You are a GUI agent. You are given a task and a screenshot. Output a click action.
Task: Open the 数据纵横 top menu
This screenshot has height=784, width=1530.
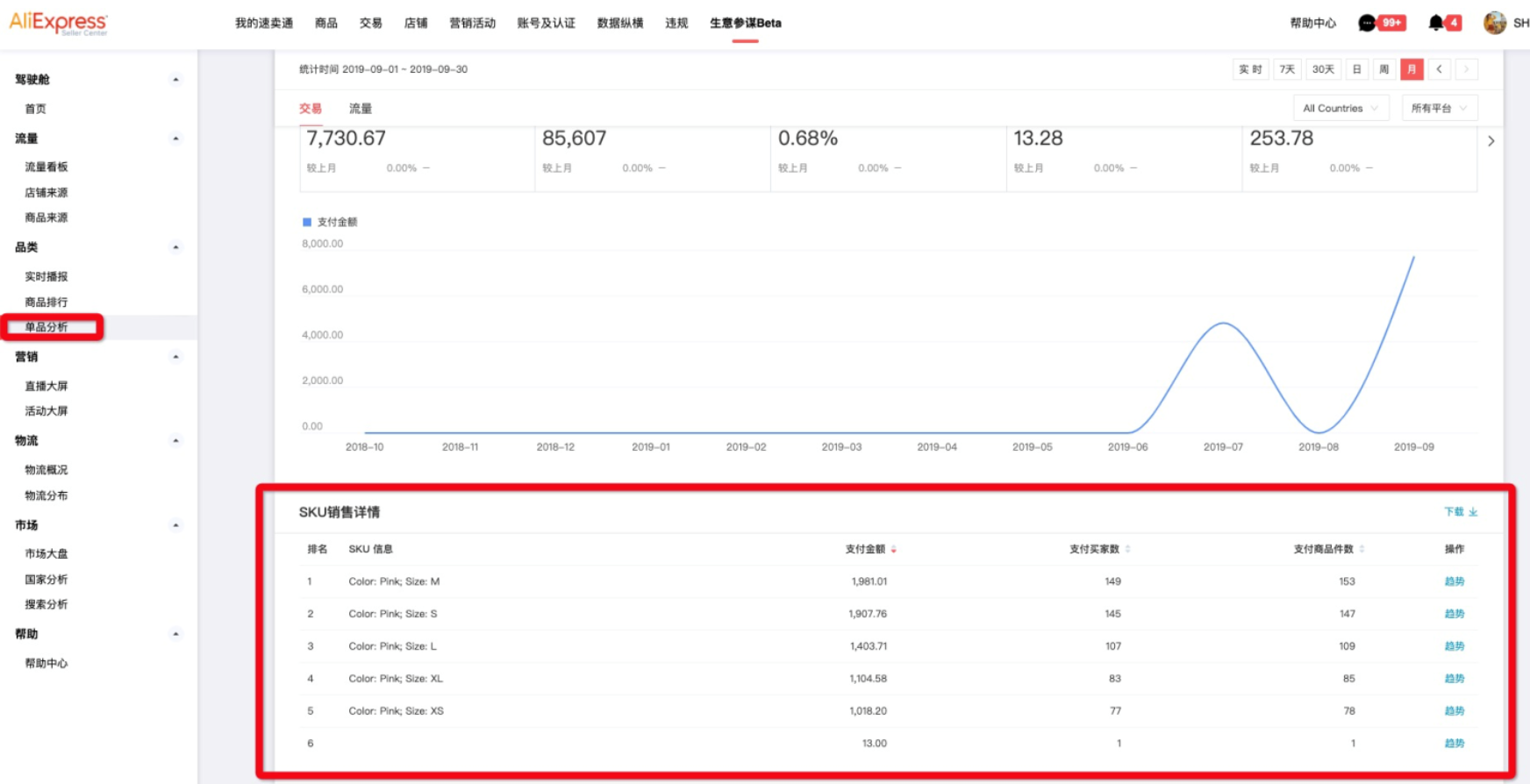619,23
